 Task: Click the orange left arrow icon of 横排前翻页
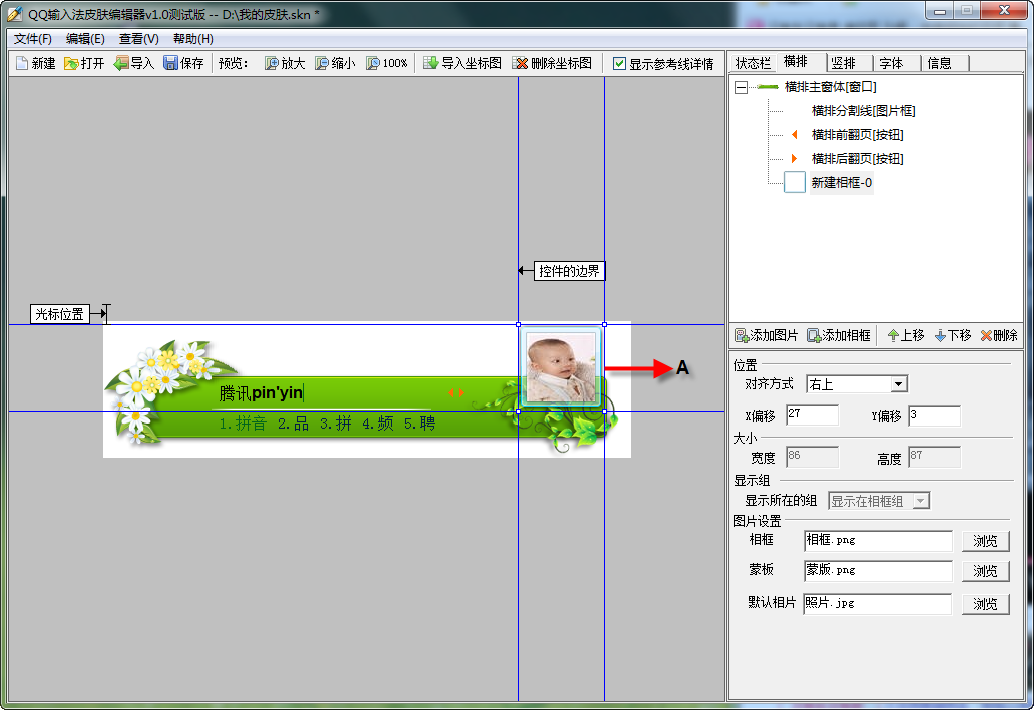795,134
